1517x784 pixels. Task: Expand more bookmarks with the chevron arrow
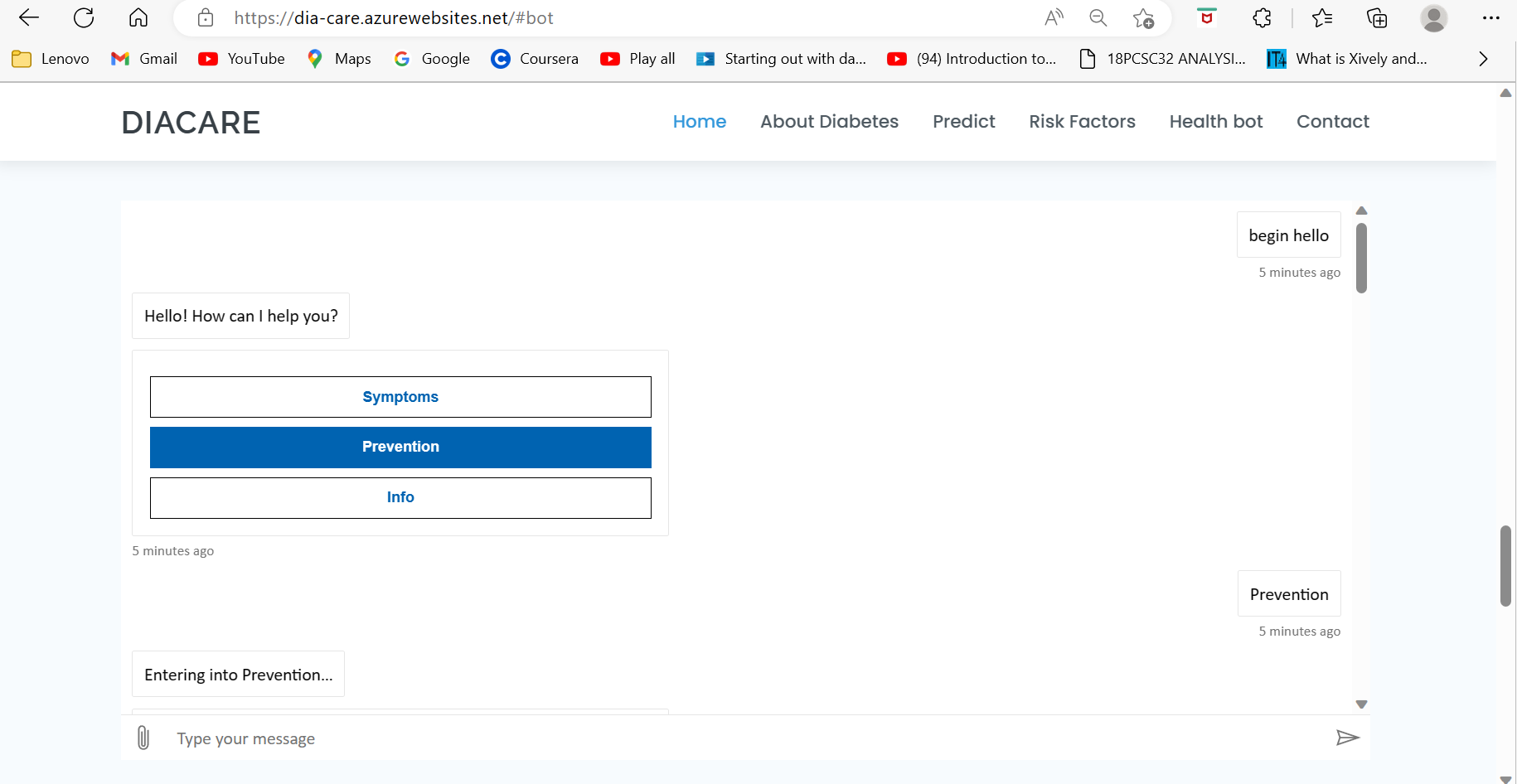click(x=1483, y=58)
